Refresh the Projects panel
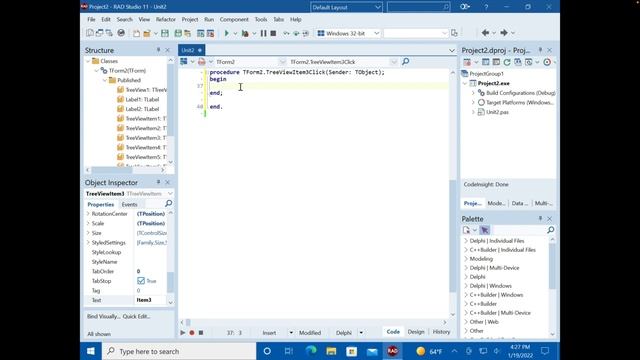 click(x=507, y=62)
